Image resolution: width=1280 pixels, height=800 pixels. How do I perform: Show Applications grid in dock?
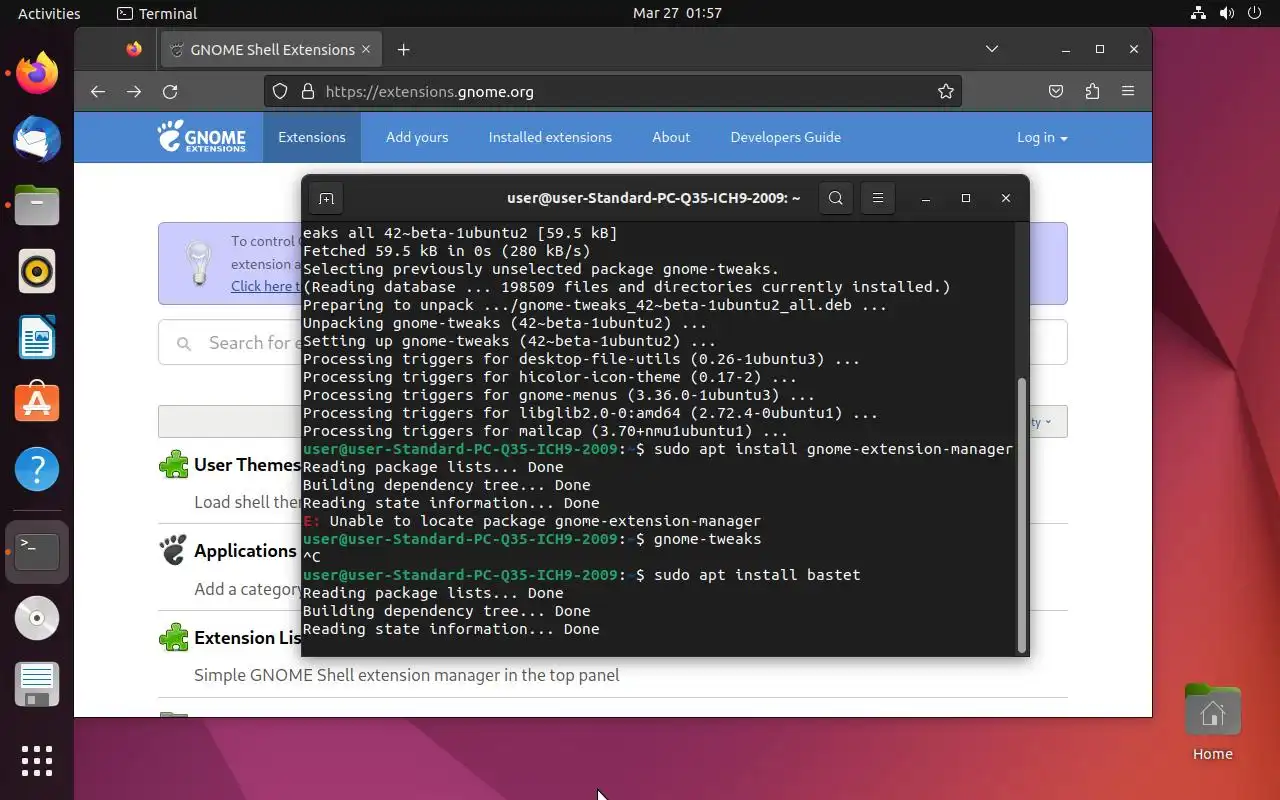pyautogui.click(x=37, y=761)
